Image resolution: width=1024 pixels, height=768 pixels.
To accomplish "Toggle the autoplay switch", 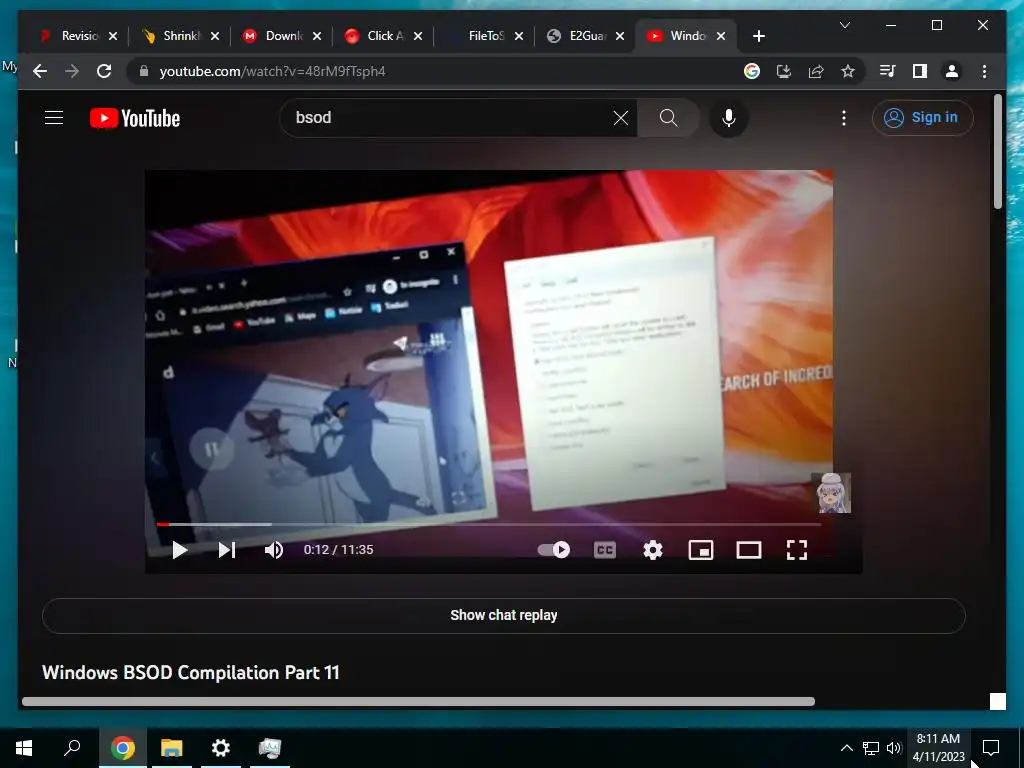I will tap(554, 550).
